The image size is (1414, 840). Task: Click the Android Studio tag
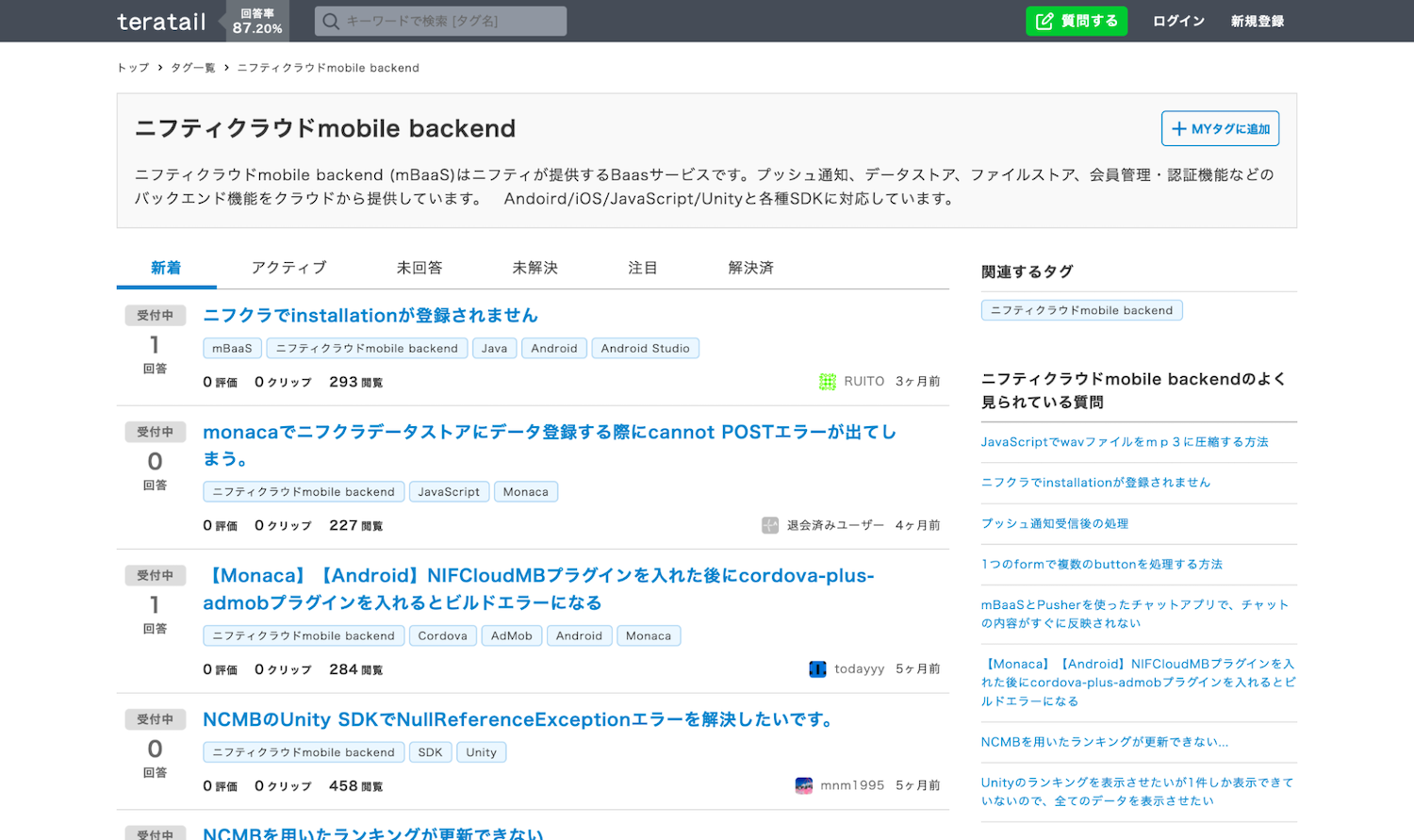[x=646, y=348]
